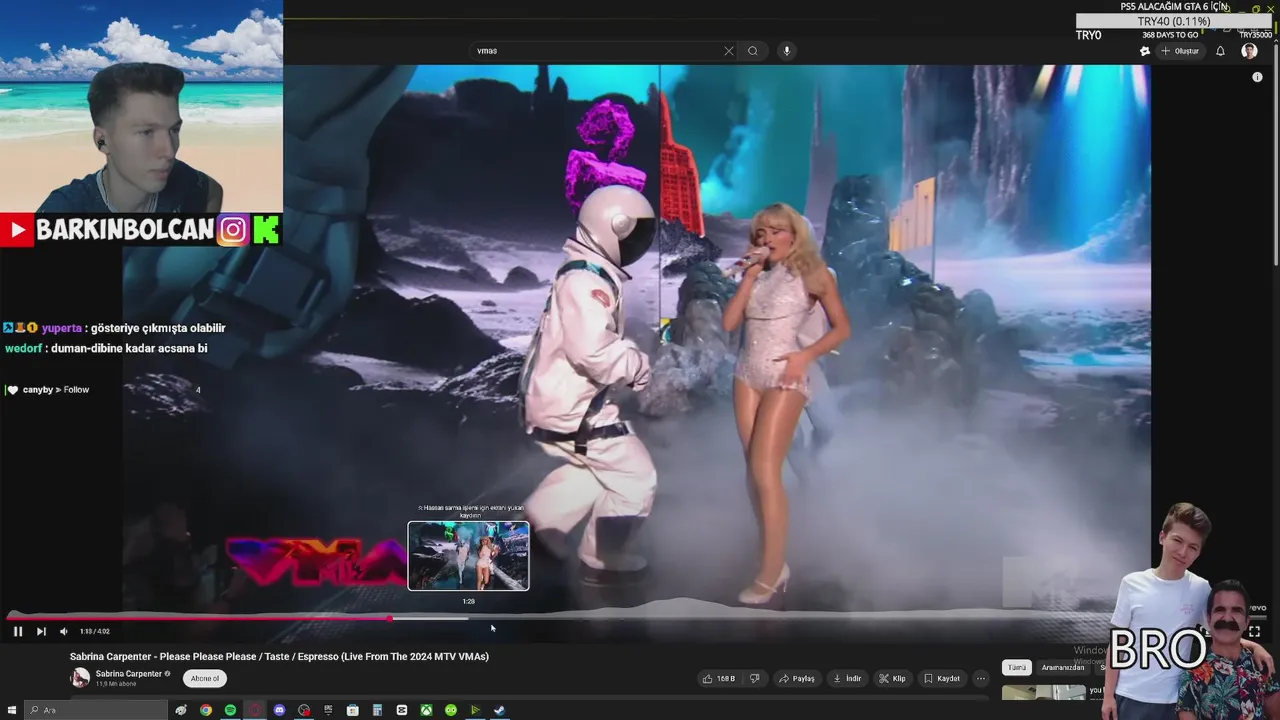Click the search magnifier button
1280x720 pixels.
[x=753, y=51]
